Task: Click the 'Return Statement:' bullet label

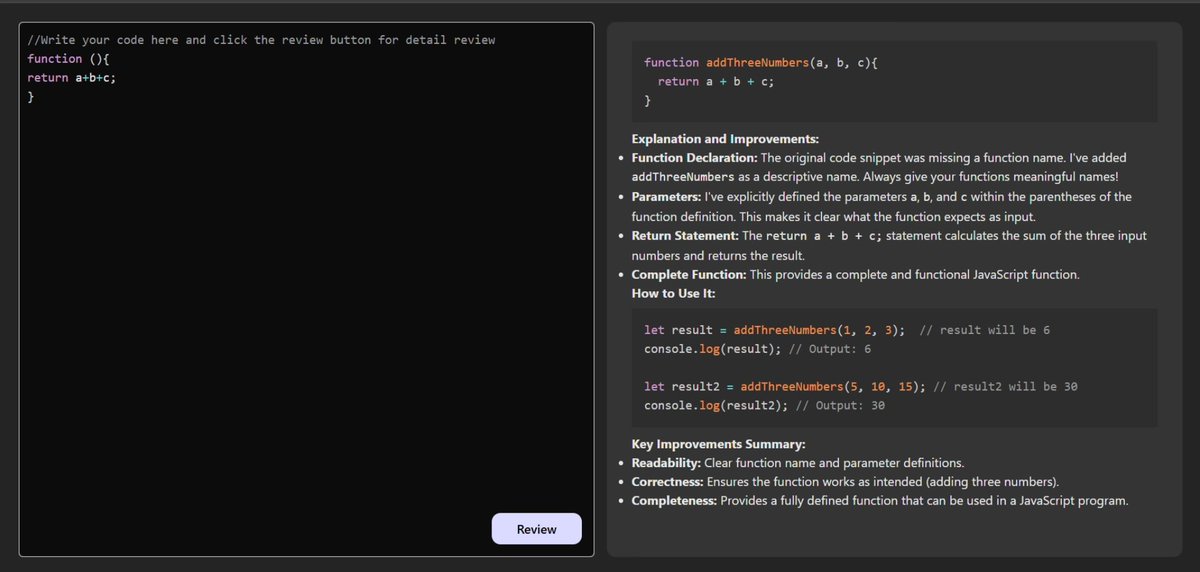Action: pos(686,236)
